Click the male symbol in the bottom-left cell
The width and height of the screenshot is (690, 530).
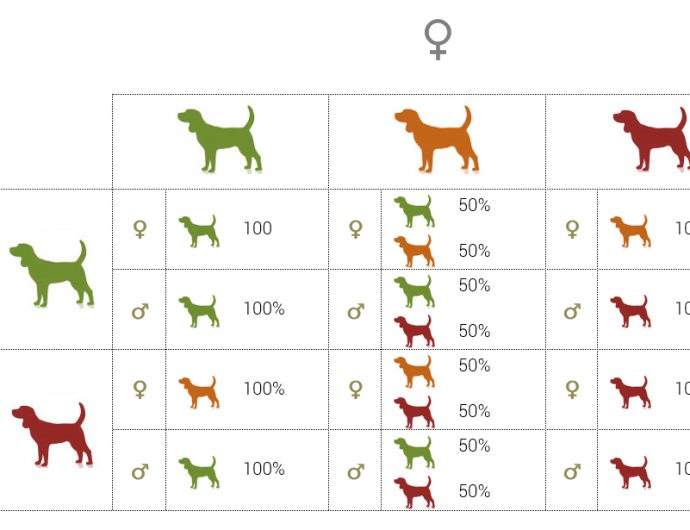click(x=140, y=470)
